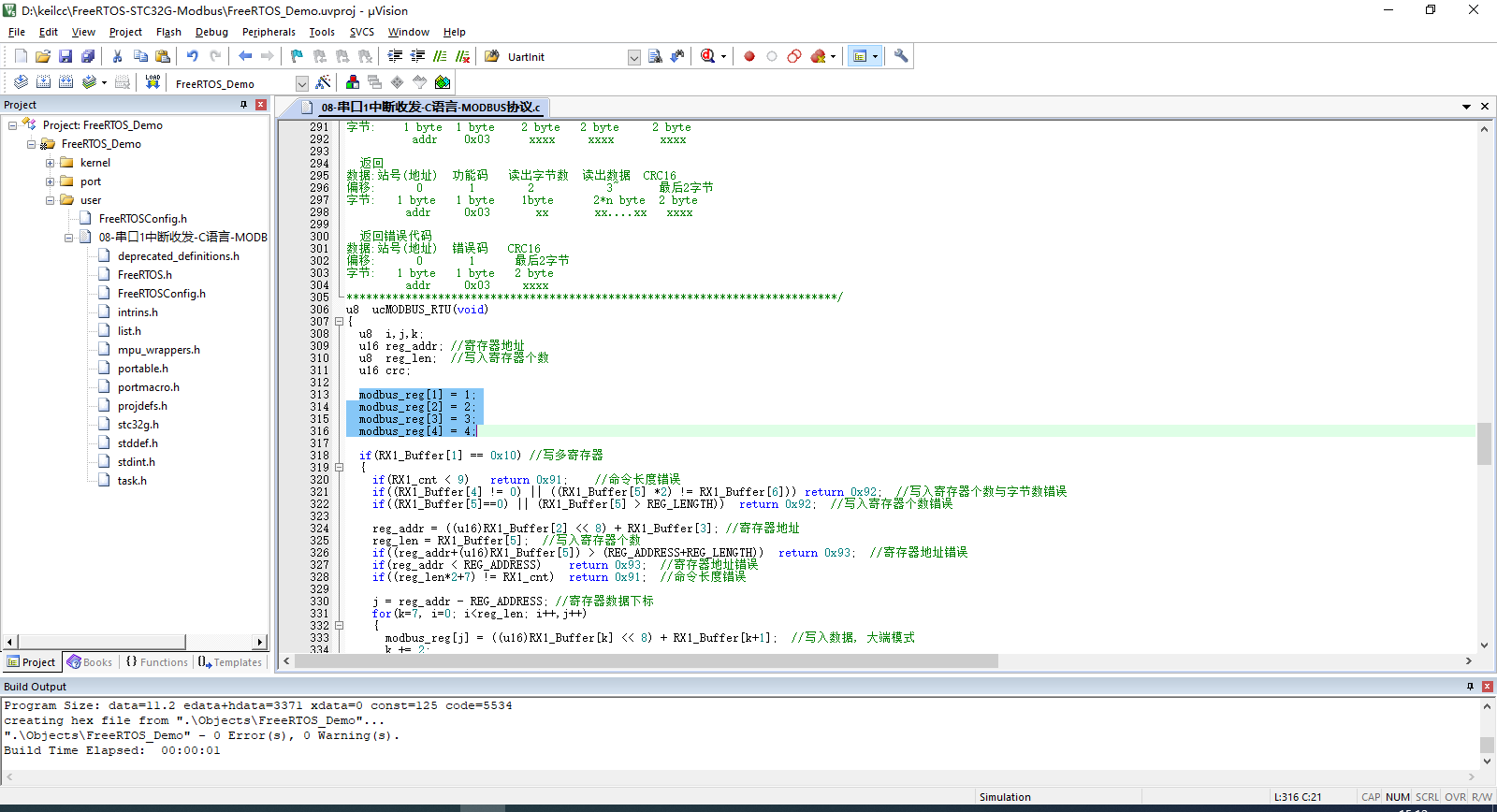Switch to the Templates tab
The image size is (1497, 812).
pos(230,661)
